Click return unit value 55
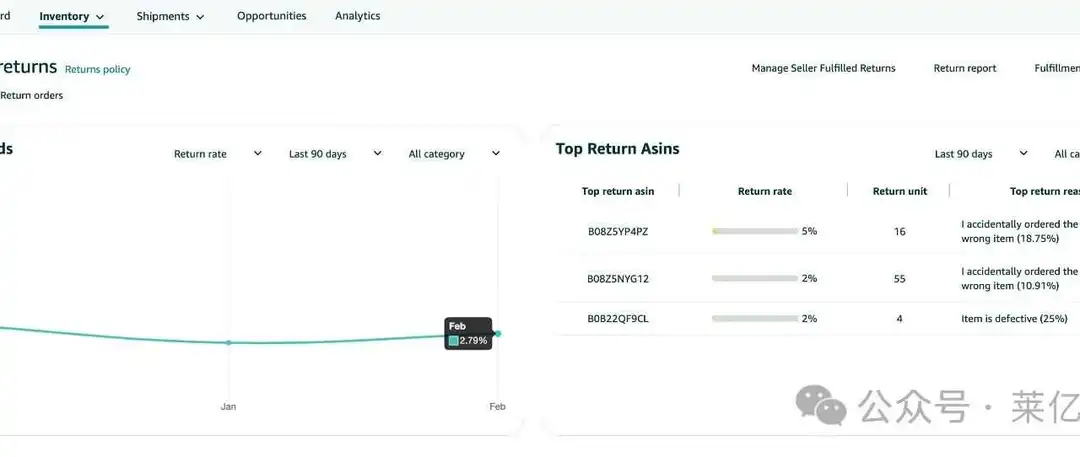Viewport: 1080px width, 457px height. pos(900,278)
